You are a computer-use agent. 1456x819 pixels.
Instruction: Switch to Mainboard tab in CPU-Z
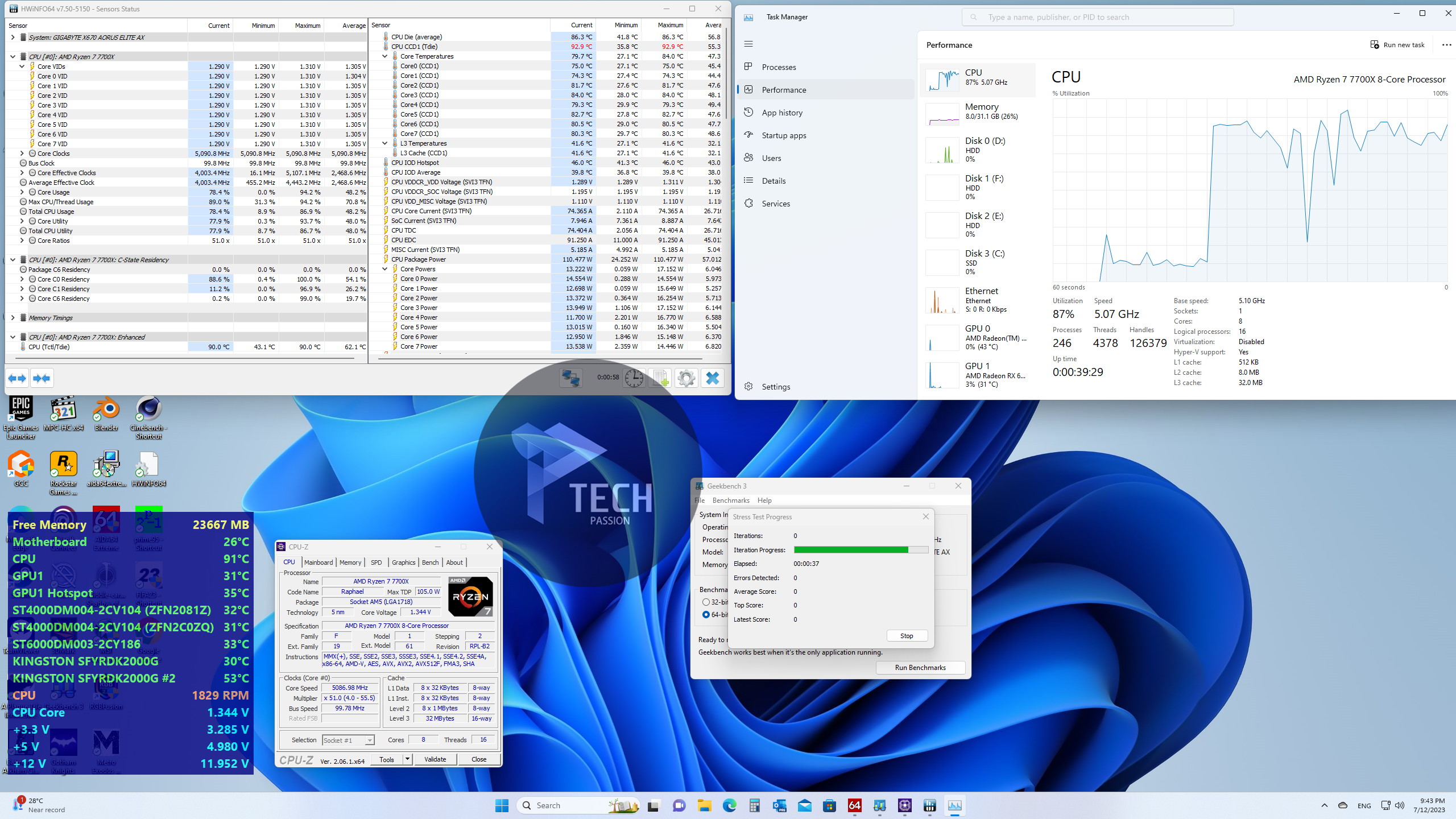pos(318,562)
